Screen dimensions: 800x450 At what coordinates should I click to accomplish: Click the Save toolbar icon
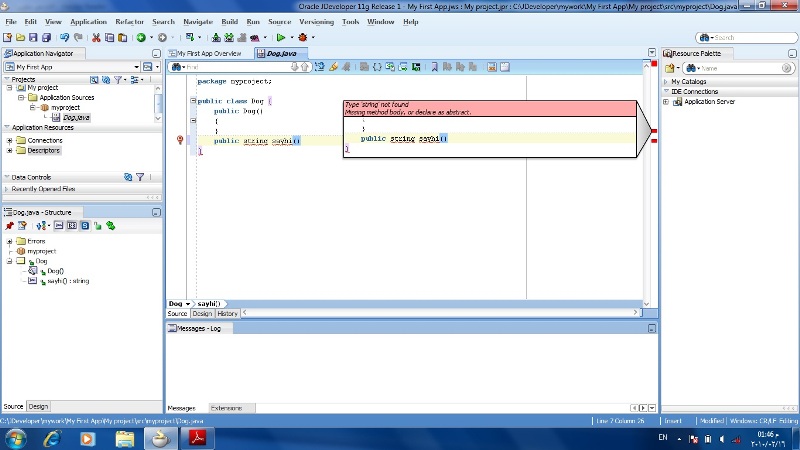[x=33, y=37]
